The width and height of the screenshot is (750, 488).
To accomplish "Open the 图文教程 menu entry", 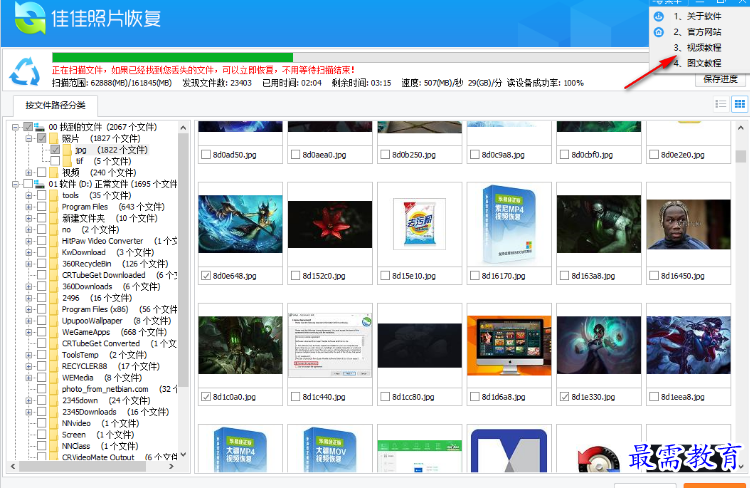I will click(697, 63).
